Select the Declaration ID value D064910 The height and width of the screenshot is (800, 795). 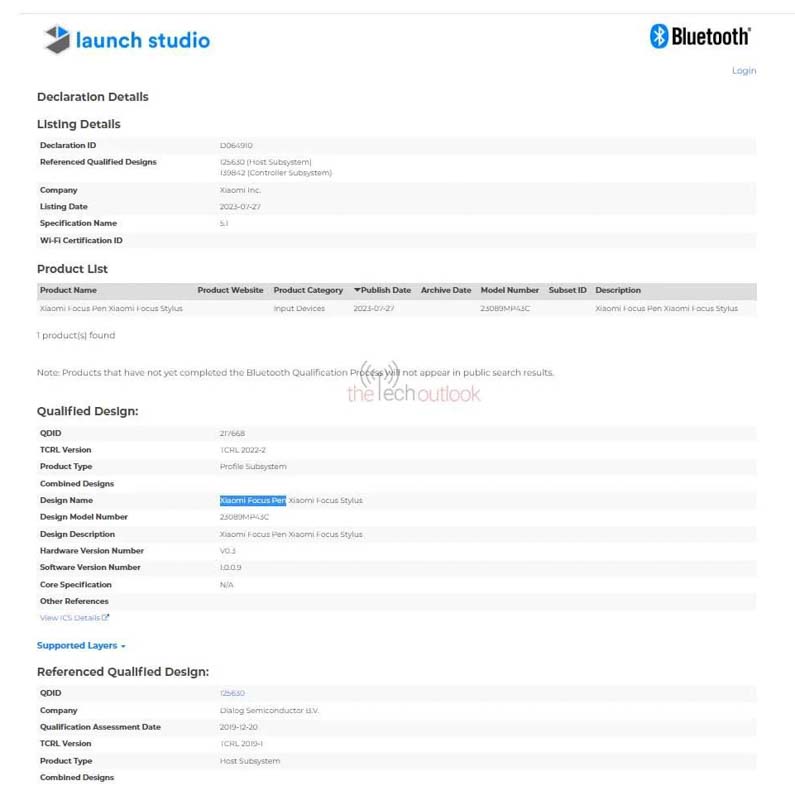(x=236, y=145)
